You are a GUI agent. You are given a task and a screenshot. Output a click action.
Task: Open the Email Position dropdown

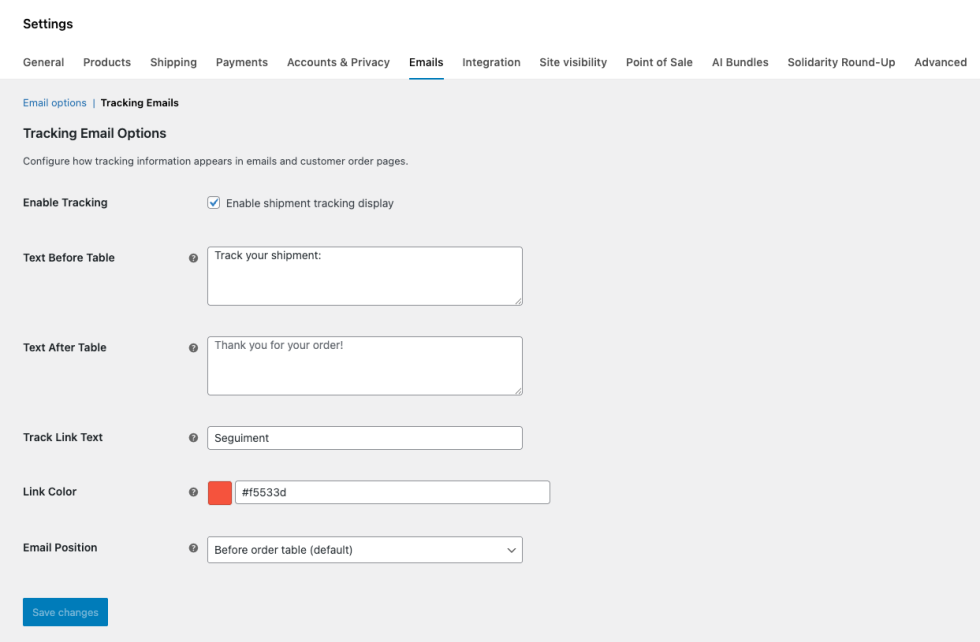pos(364,550)
